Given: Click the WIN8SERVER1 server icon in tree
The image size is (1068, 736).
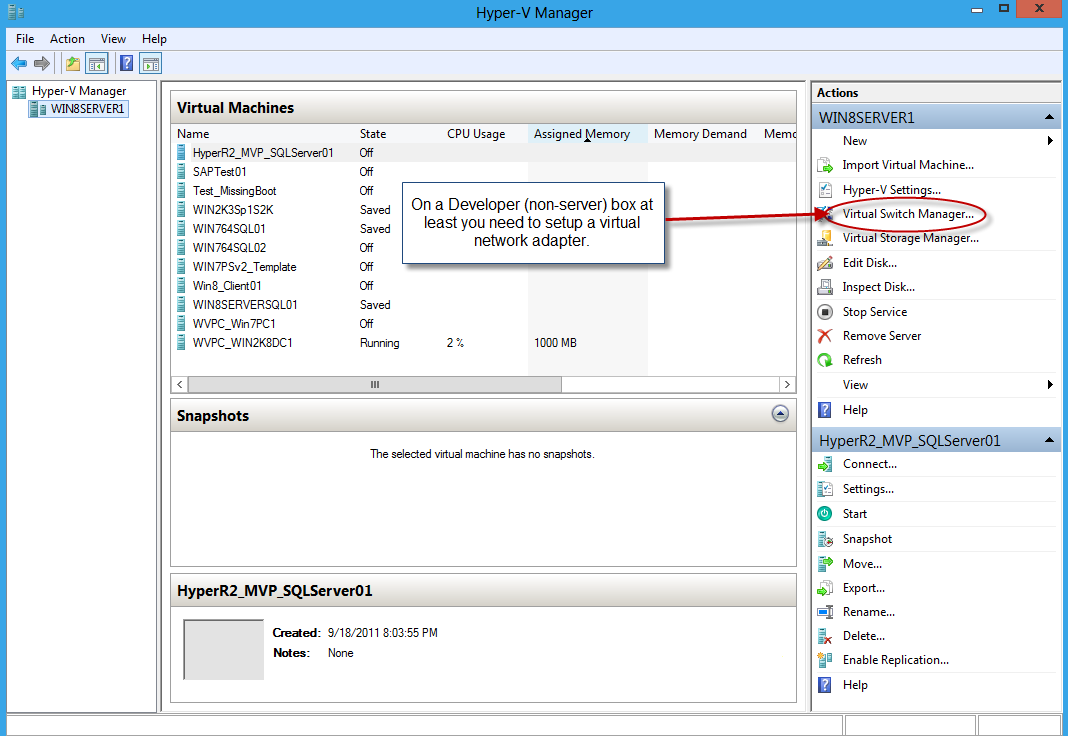Looking at the screenshot, I should click(38, 109).
